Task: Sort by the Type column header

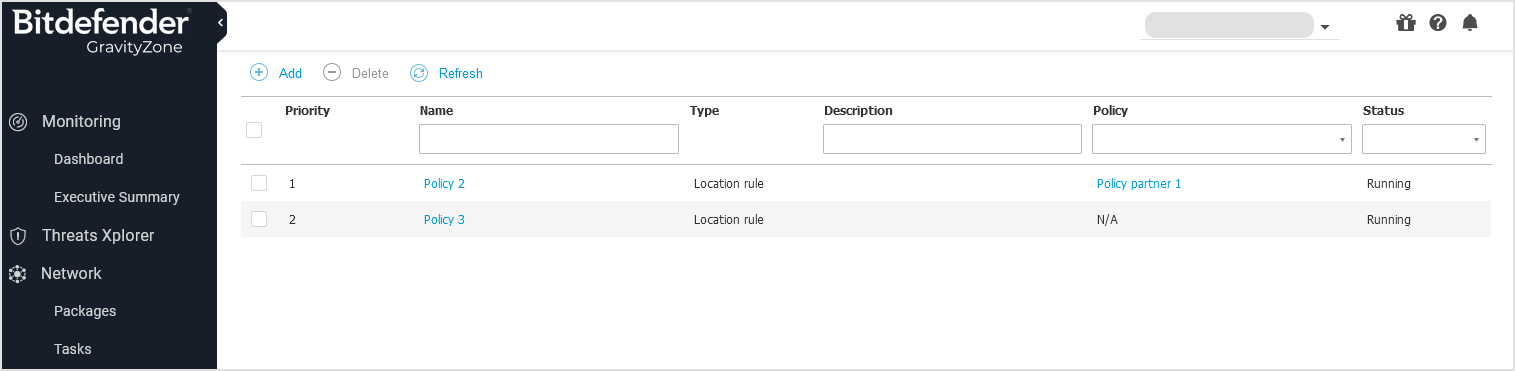Action: [x=704, y=111]
